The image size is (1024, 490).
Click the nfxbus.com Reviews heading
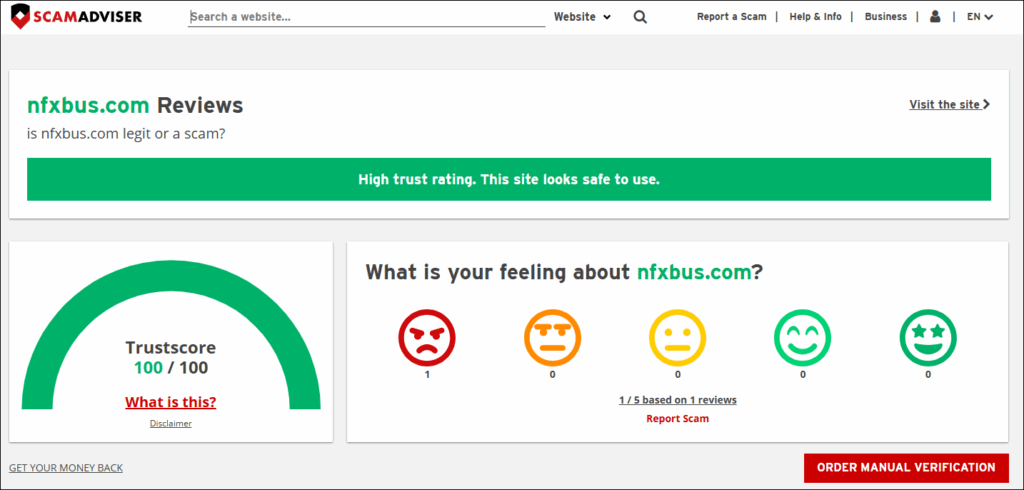[135, 105]
